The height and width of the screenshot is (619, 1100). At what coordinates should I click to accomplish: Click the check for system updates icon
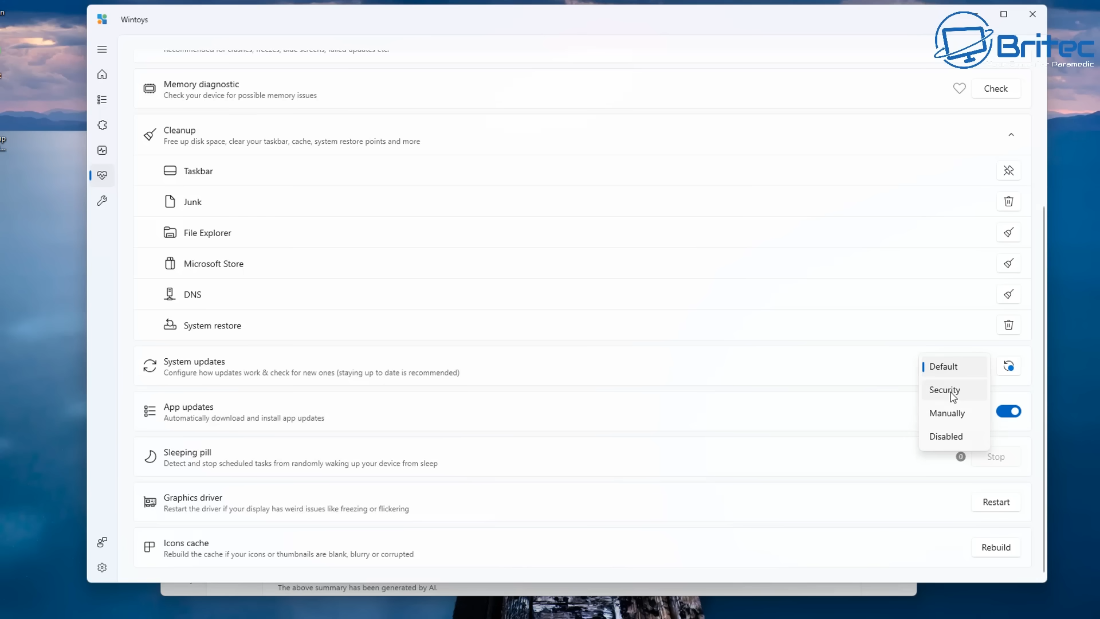click(1008, 366)
